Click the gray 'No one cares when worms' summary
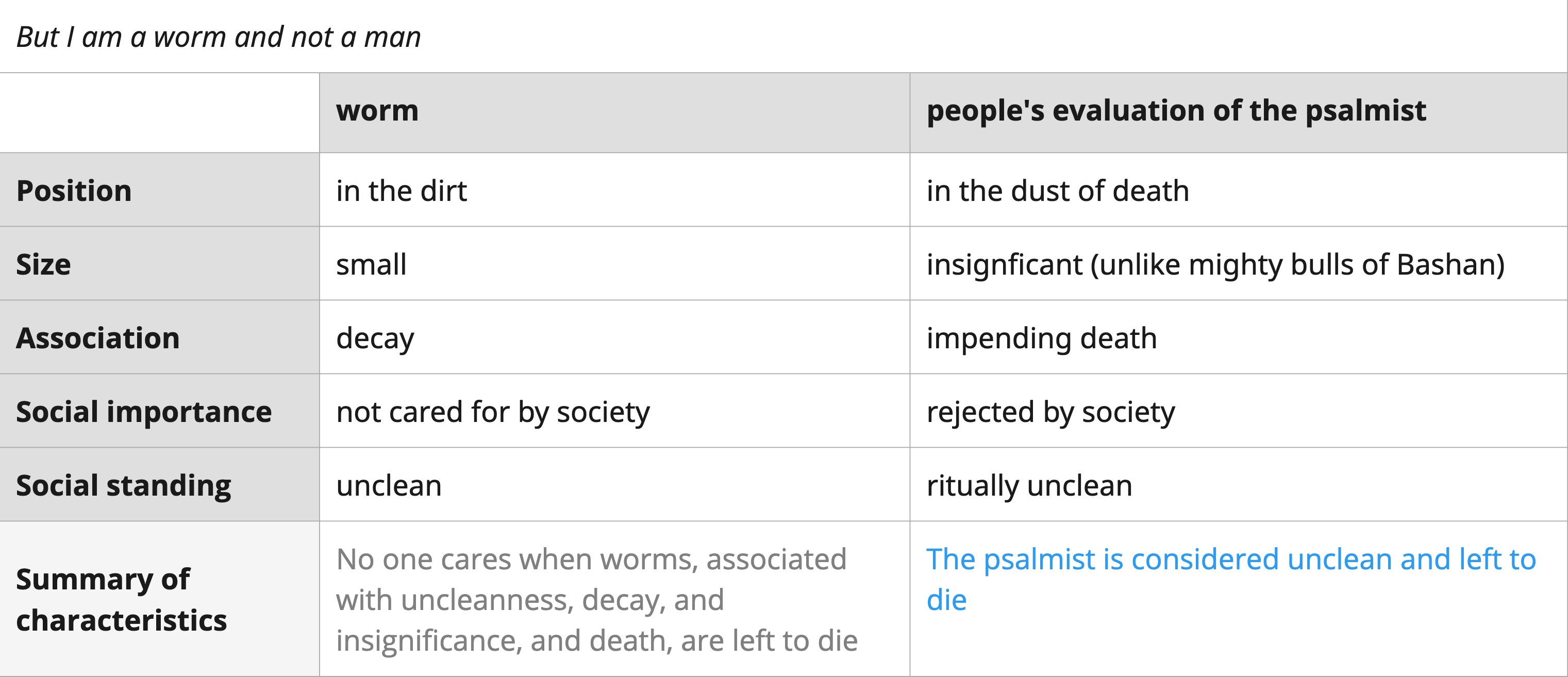This screenshot has height=677, width=1568. 596,600
